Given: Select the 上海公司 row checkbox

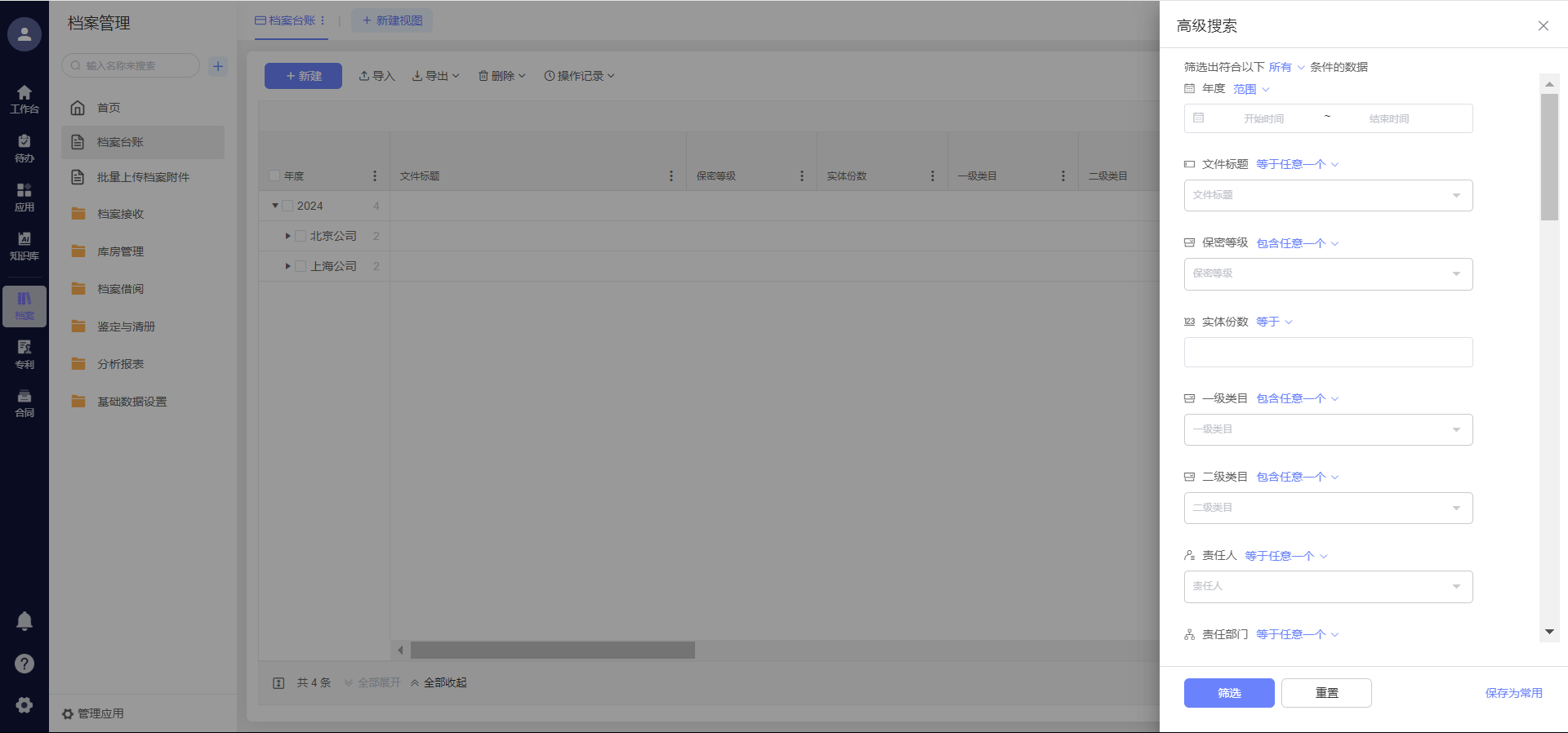Looking at the screenshot, I should pos(301,267).
